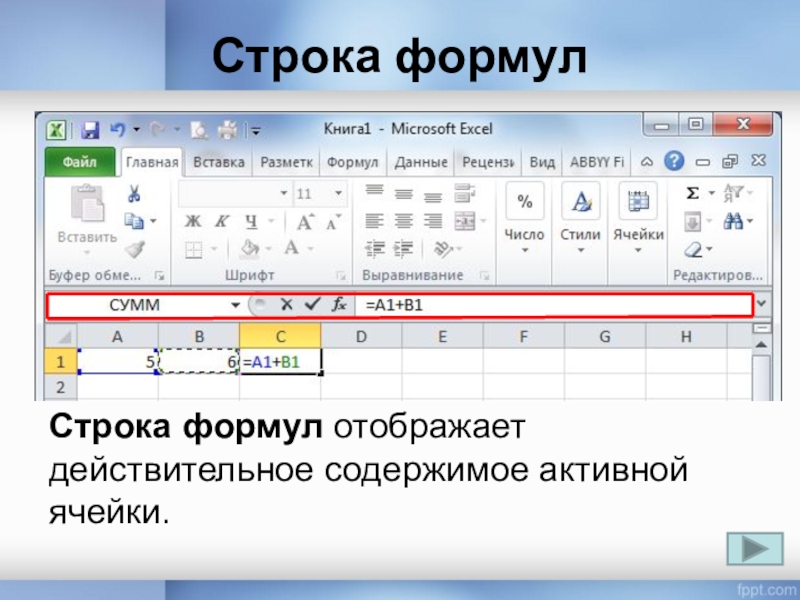Click the Orientation text rotation icon
This screenshot has height=600, width=800.
(x=442, y=249)
